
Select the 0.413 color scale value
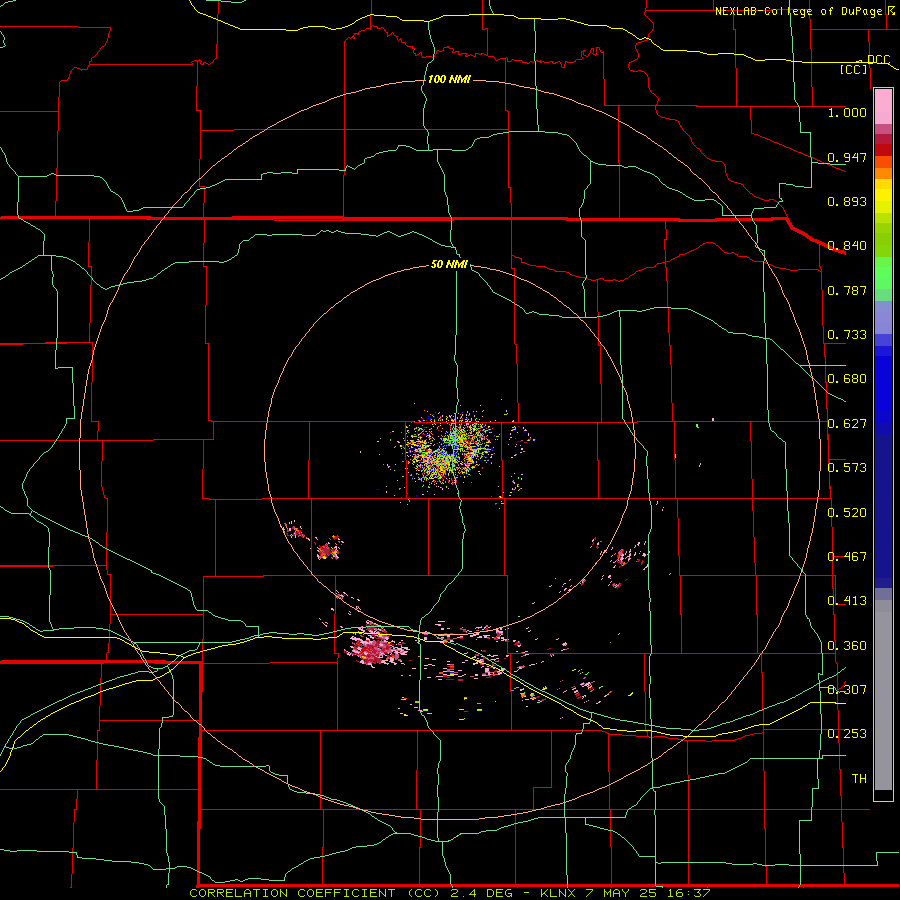tap(847, 601)
